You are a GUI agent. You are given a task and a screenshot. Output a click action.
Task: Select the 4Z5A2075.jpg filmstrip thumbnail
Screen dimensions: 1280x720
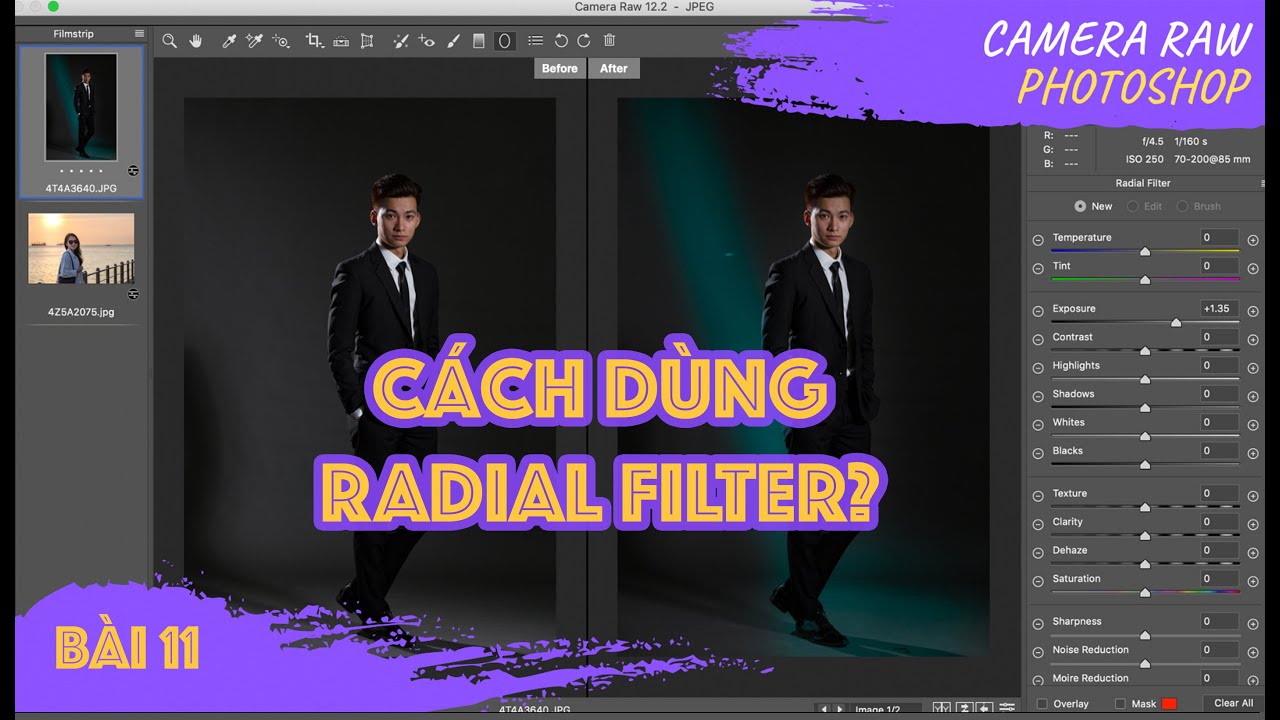81,248
